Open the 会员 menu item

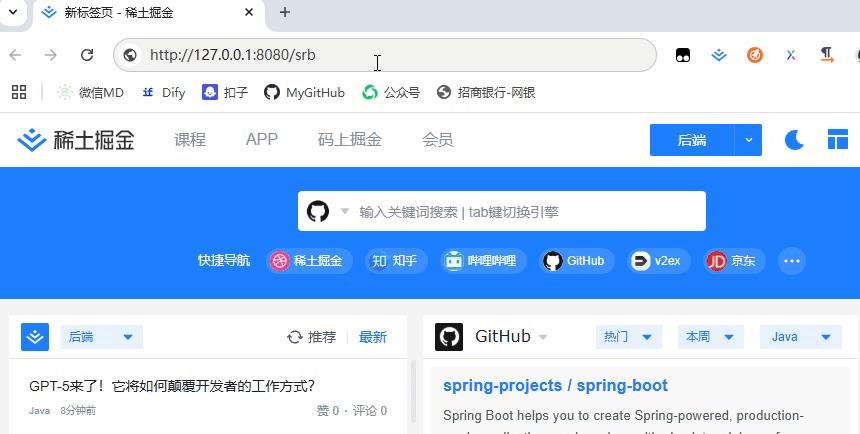click(x=438, y=140)
